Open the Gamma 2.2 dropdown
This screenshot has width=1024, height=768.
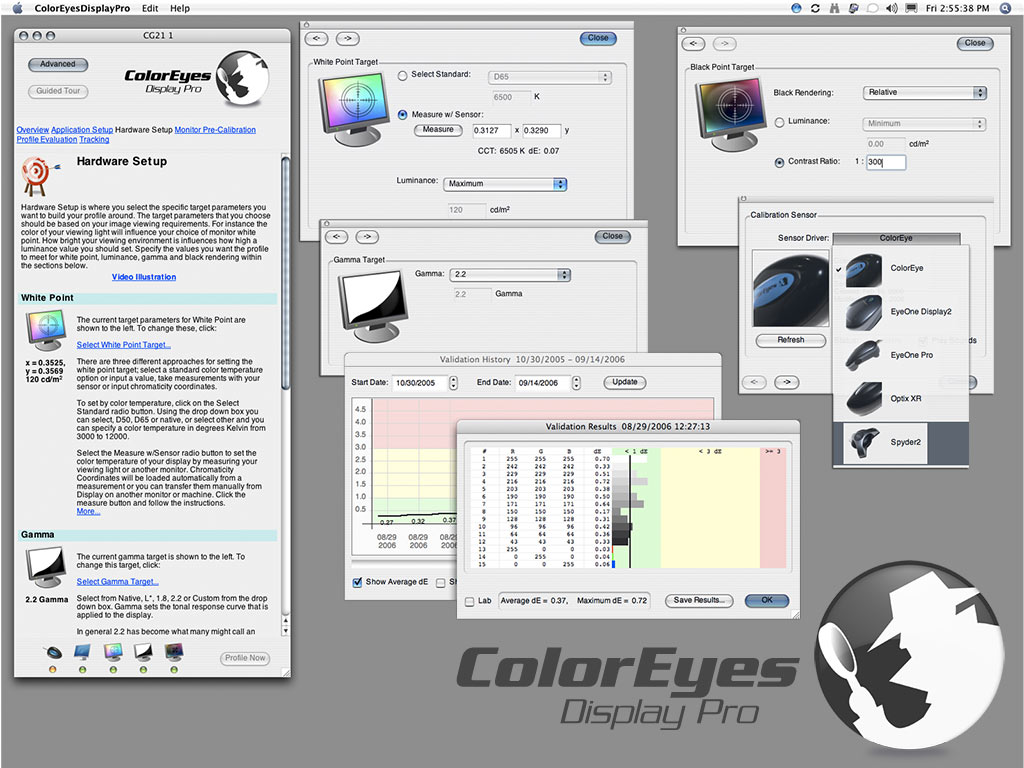[510, 275]
